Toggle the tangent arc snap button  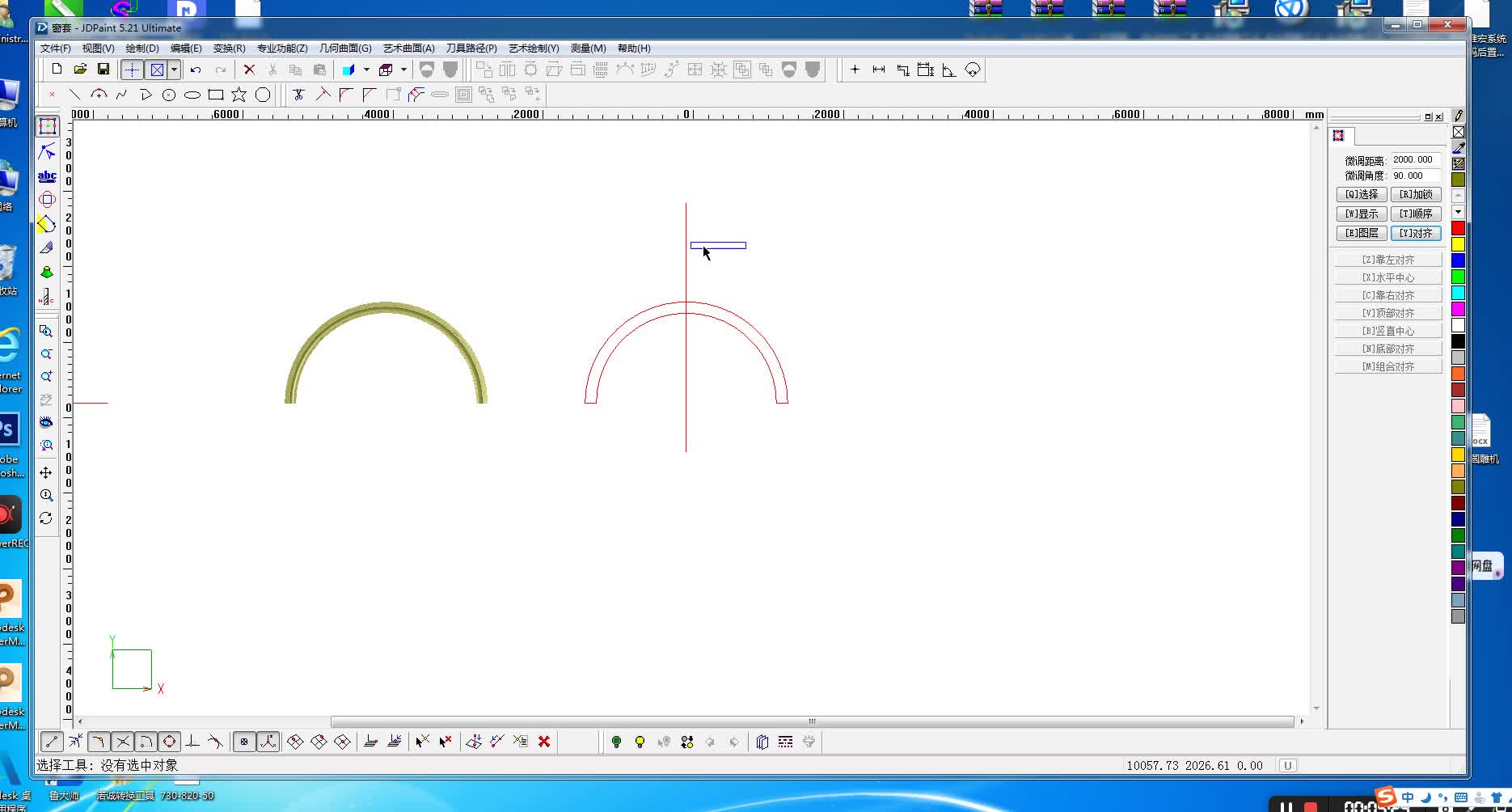(146, 742)
